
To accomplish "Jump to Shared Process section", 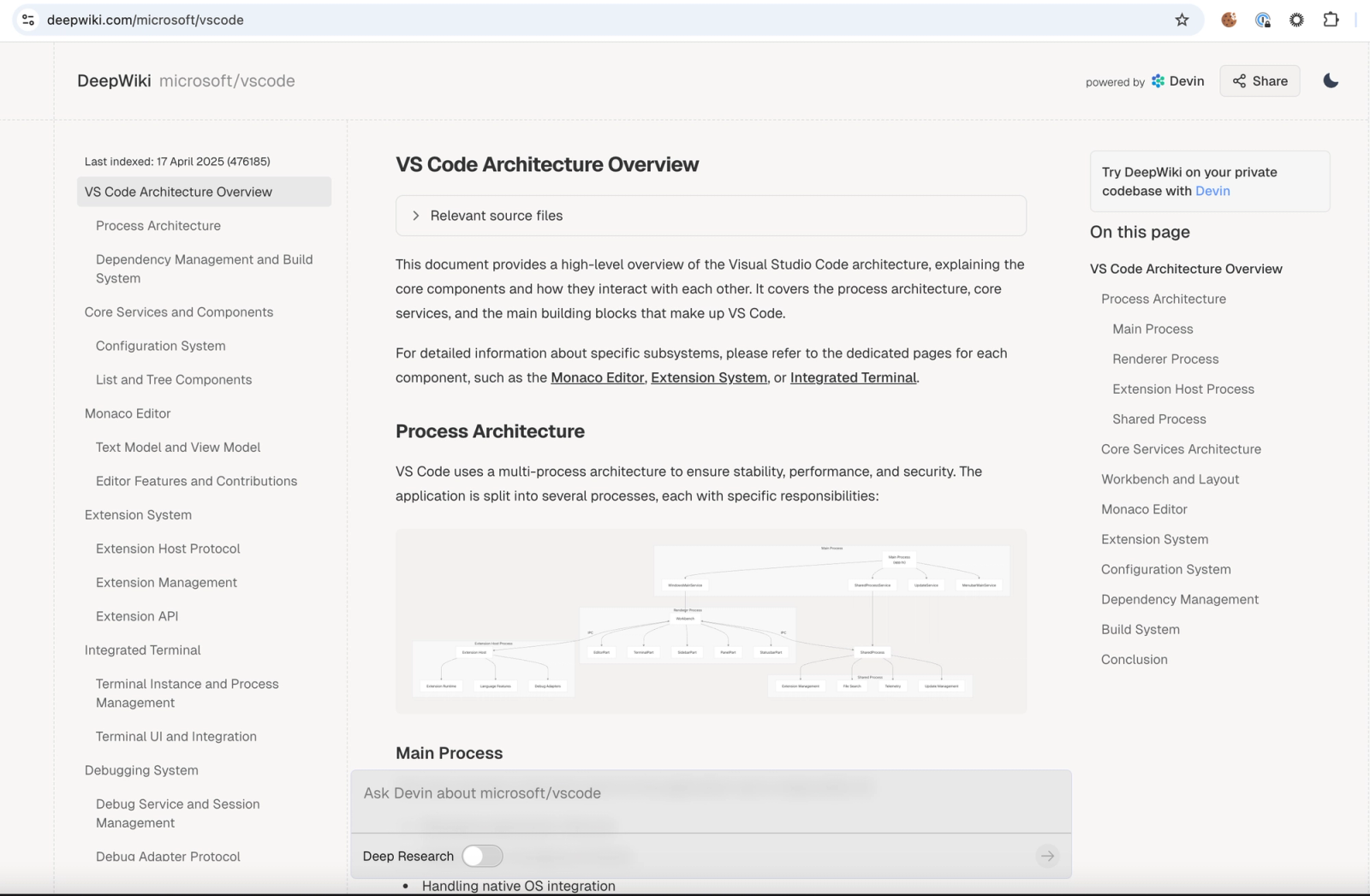I will 1159,419.
